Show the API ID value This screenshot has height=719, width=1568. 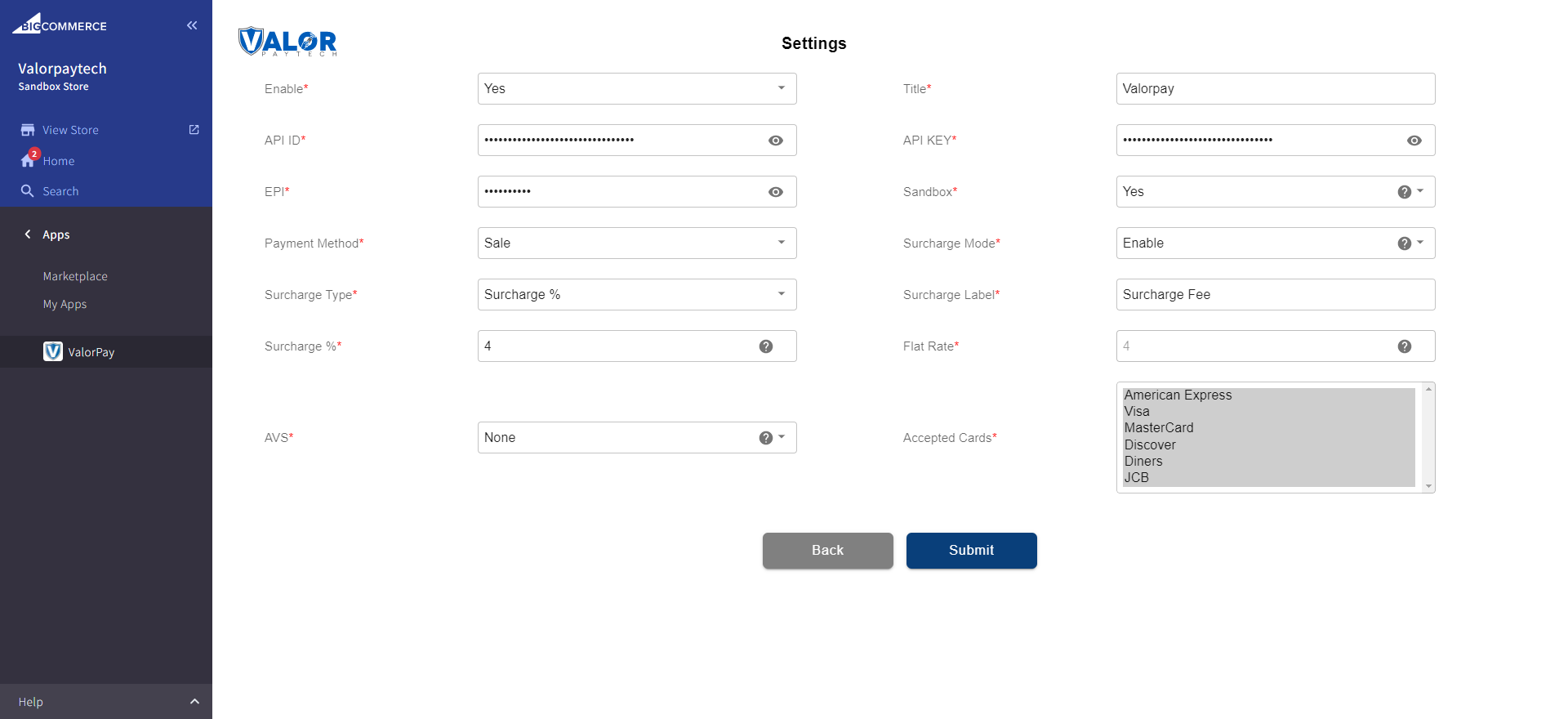pos(776,141)
